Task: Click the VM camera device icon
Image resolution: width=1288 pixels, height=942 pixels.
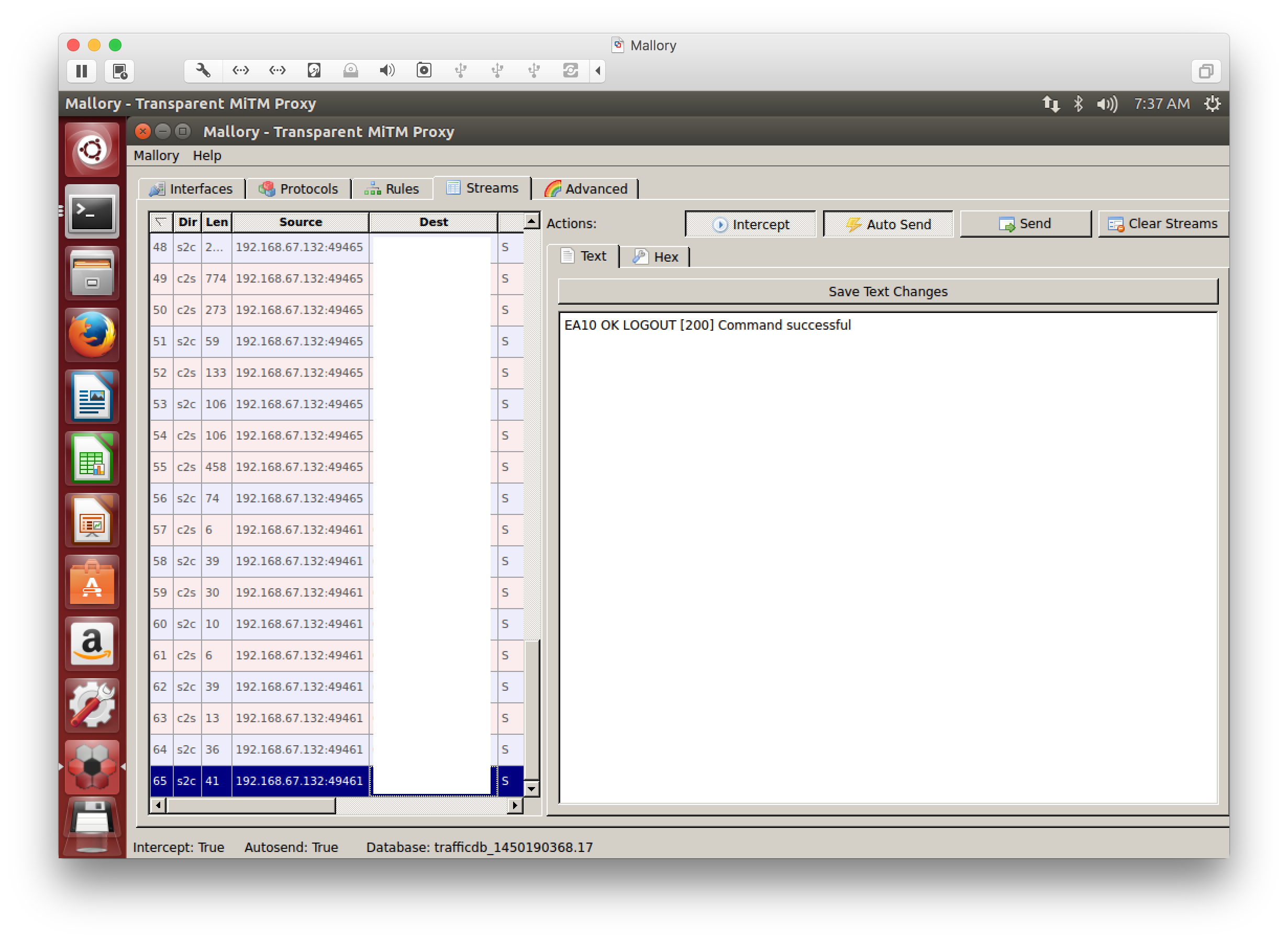Action: click(x=424, y=71)
